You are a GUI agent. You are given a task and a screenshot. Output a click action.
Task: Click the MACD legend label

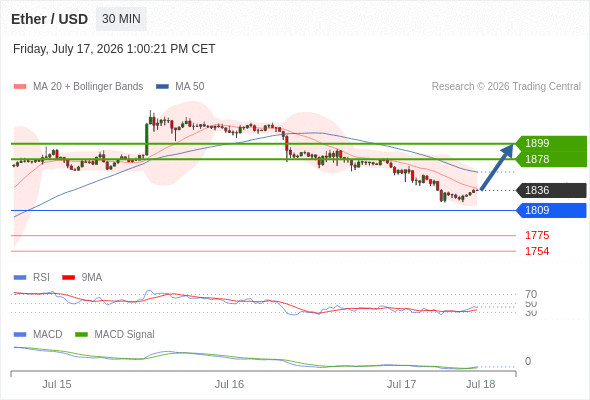coord(47,335)
